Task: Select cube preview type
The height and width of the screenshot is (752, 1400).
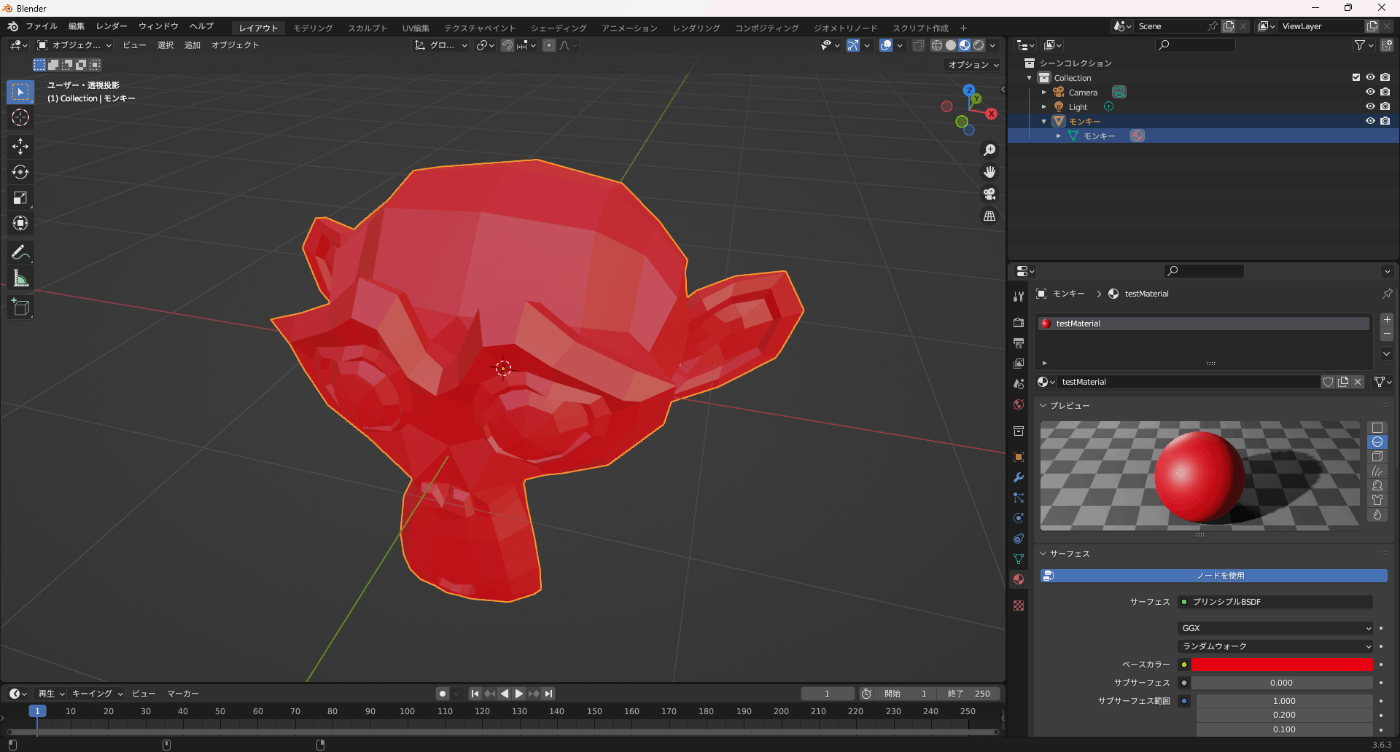Action: click(x=1377, y=456)
